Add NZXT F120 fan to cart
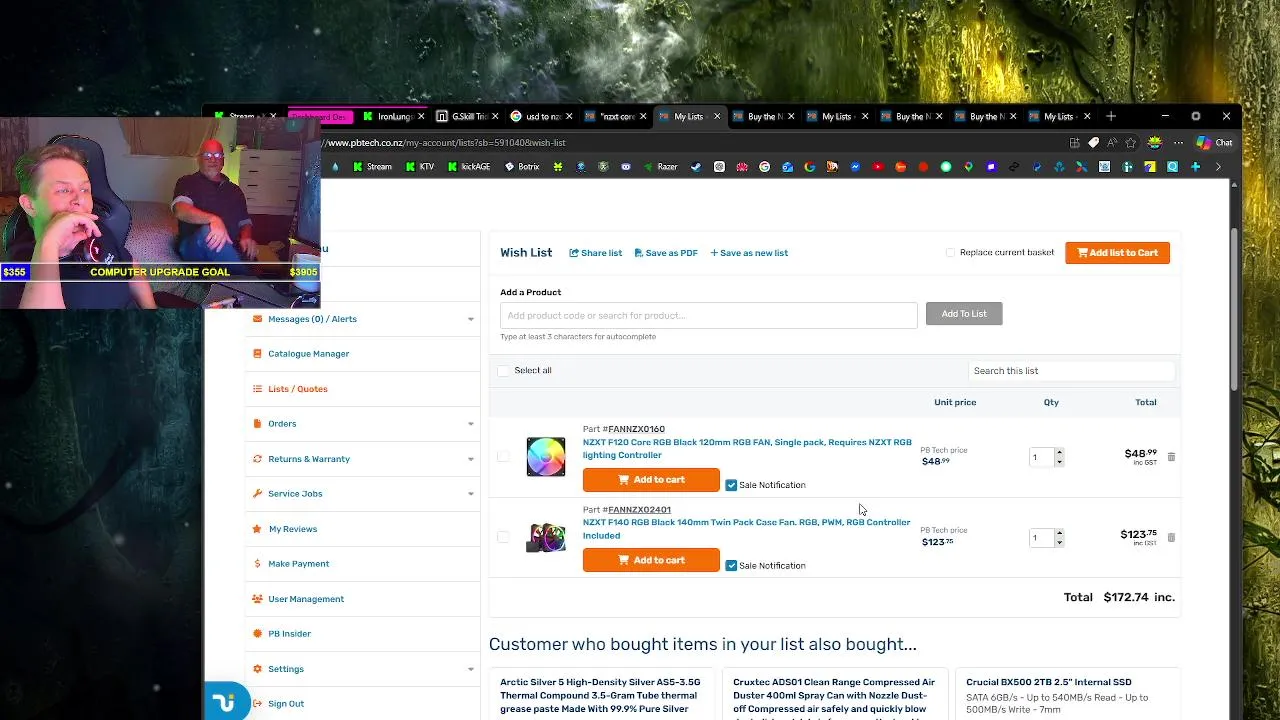Screen dimensions: 1280x720 [651, 480]
